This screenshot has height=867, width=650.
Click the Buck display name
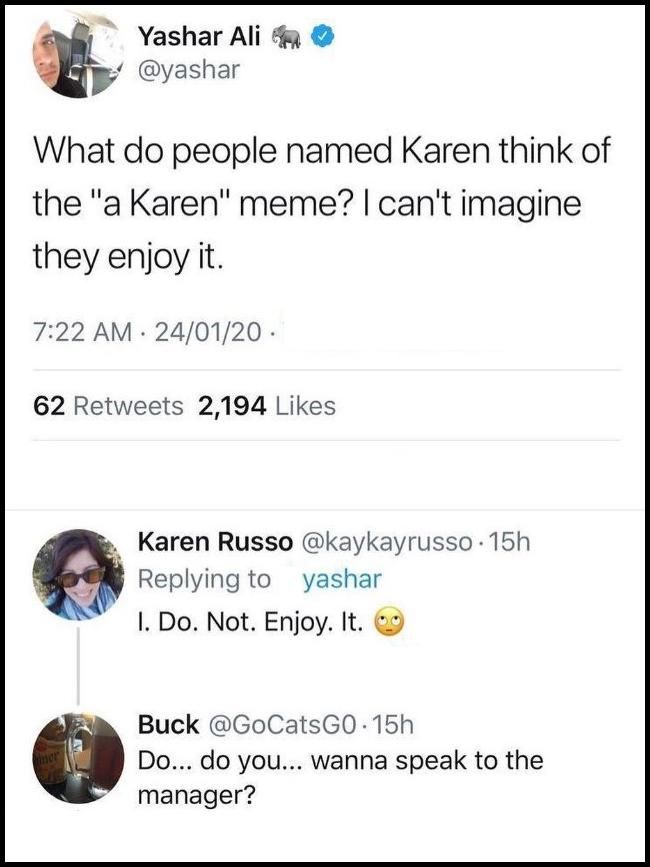click(168, 724)
